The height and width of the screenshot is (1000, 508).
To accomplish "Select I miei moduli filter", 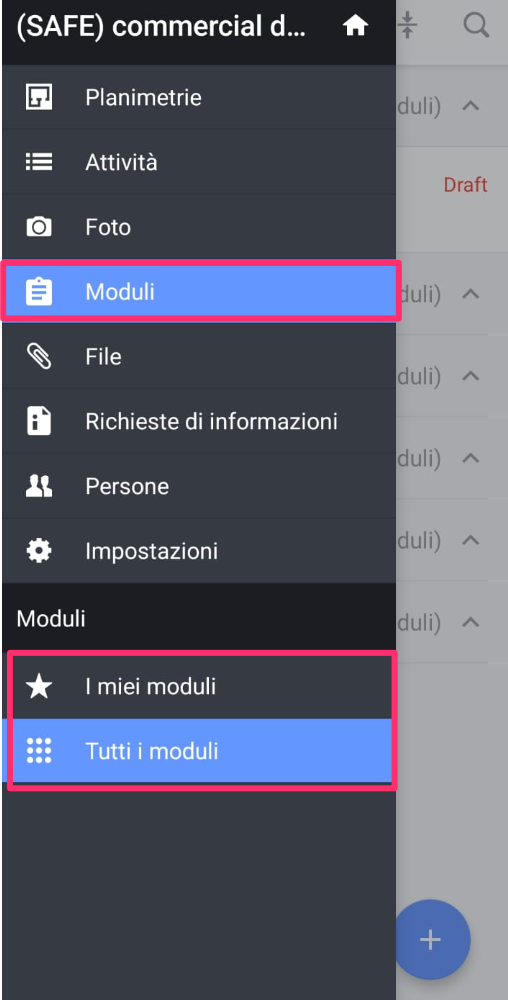I will (x=199, y=687).
